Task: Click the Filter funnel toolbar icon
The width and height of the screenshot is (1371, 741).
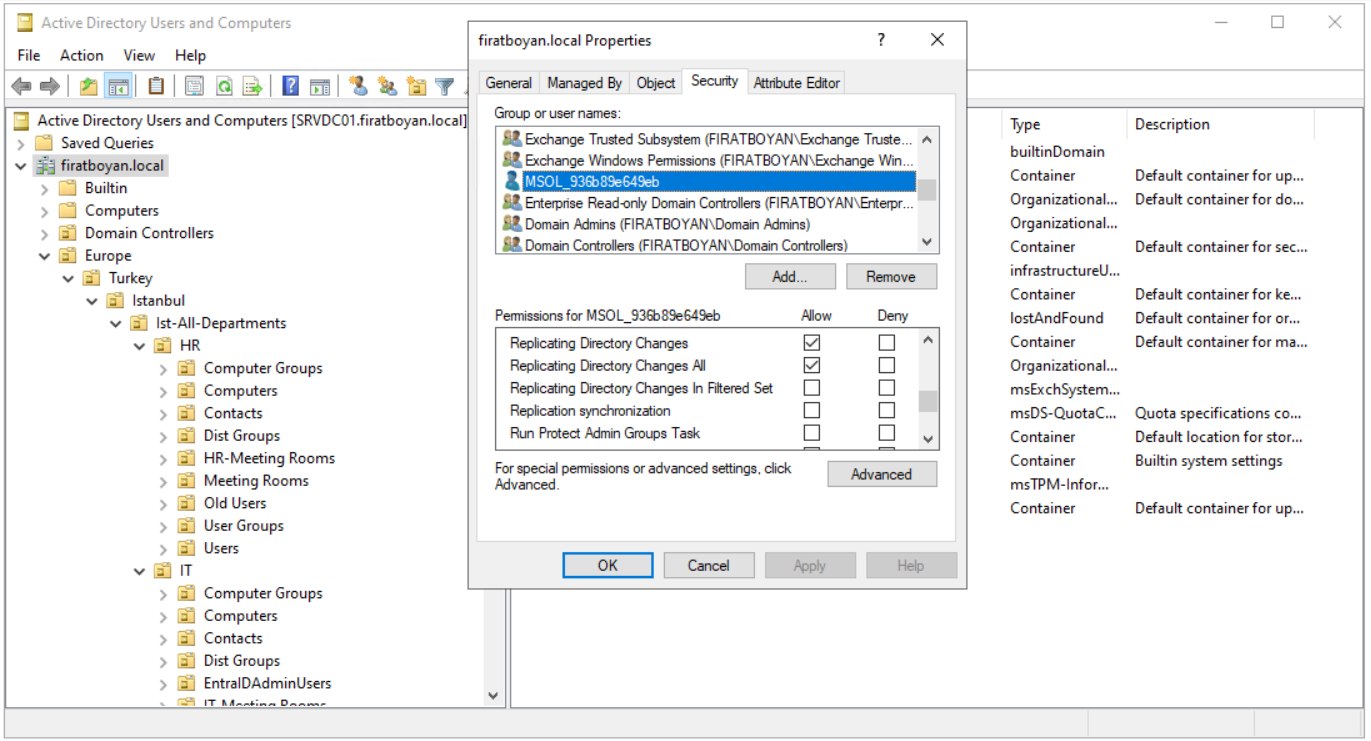Action: pos(445,87)
